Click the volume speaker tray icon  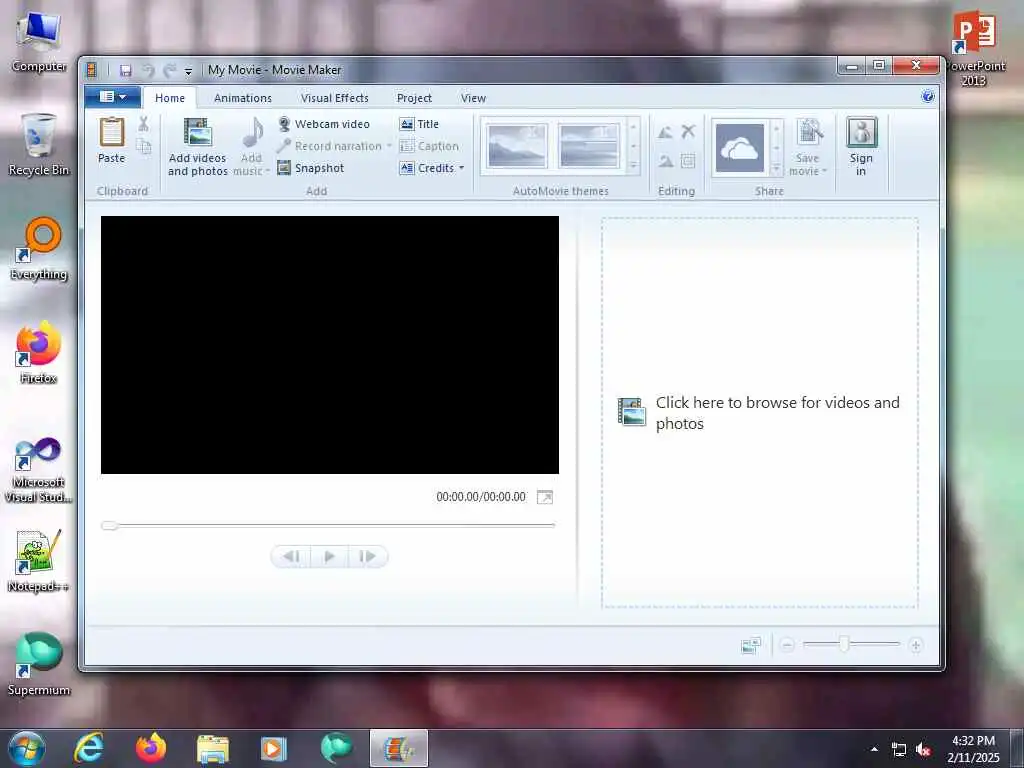coord(923,749)
